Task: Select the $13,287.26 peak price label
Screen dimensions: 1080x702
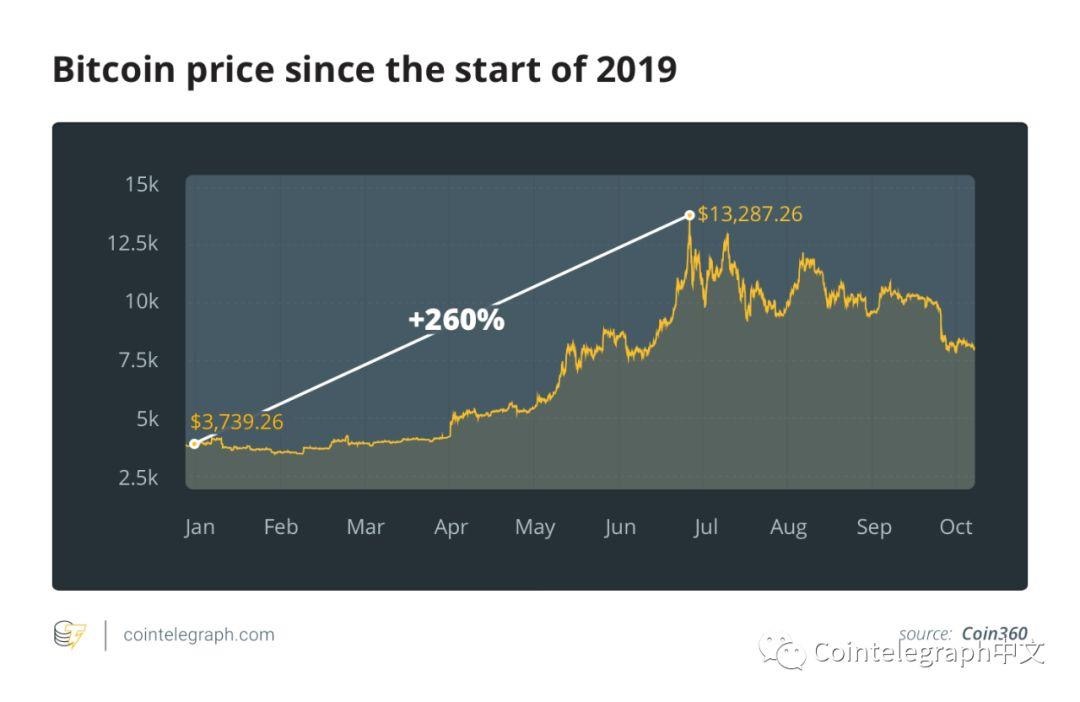Action: [750, 214]
